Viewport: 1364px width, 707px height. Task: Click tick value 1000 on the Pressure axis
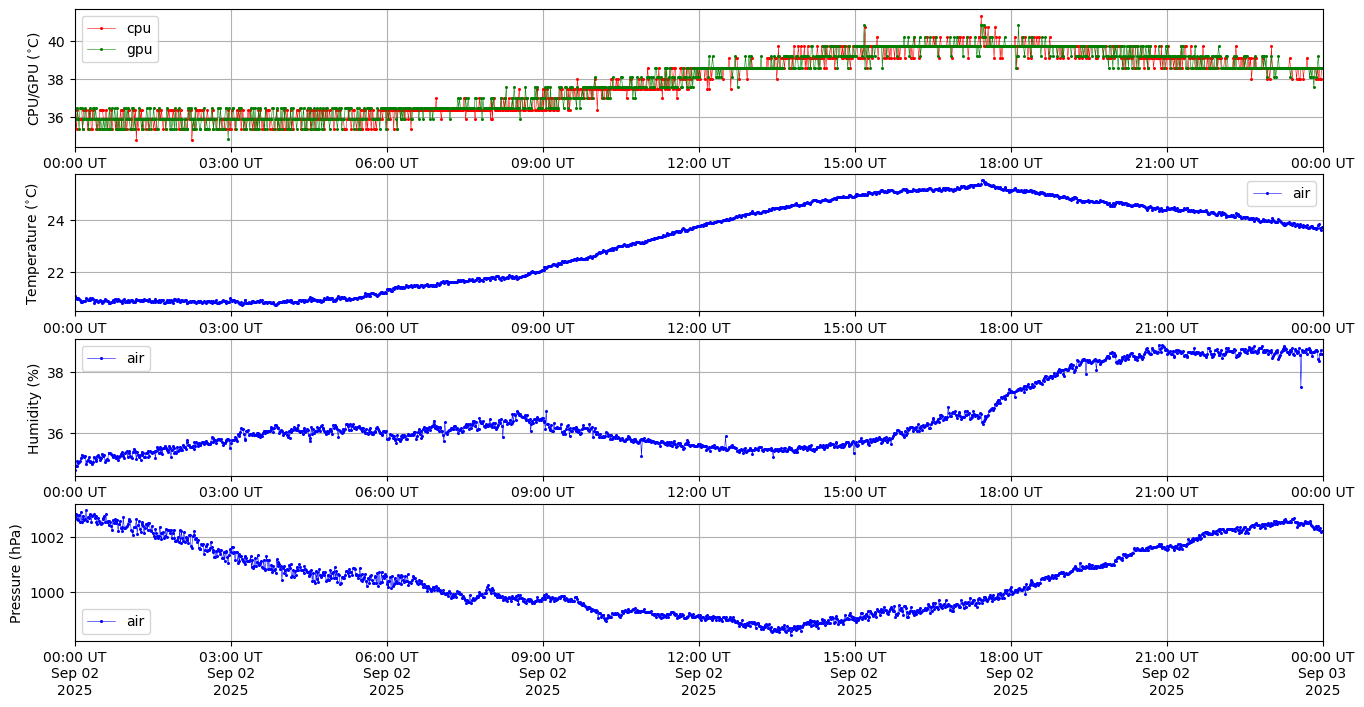click(x=50, y=592)
